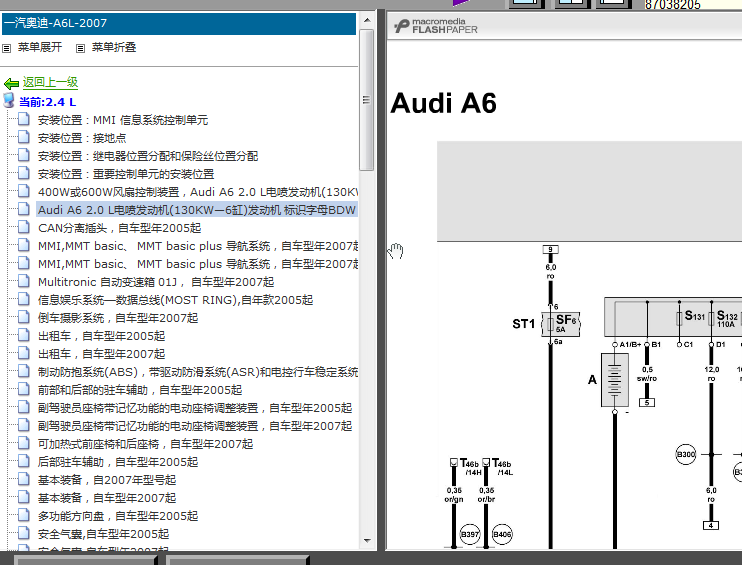Viewport: 742px width, 565px height.
Task: Click the 一汽奥迪-A6L-2007 header bar
Action: tap(179, 24)
